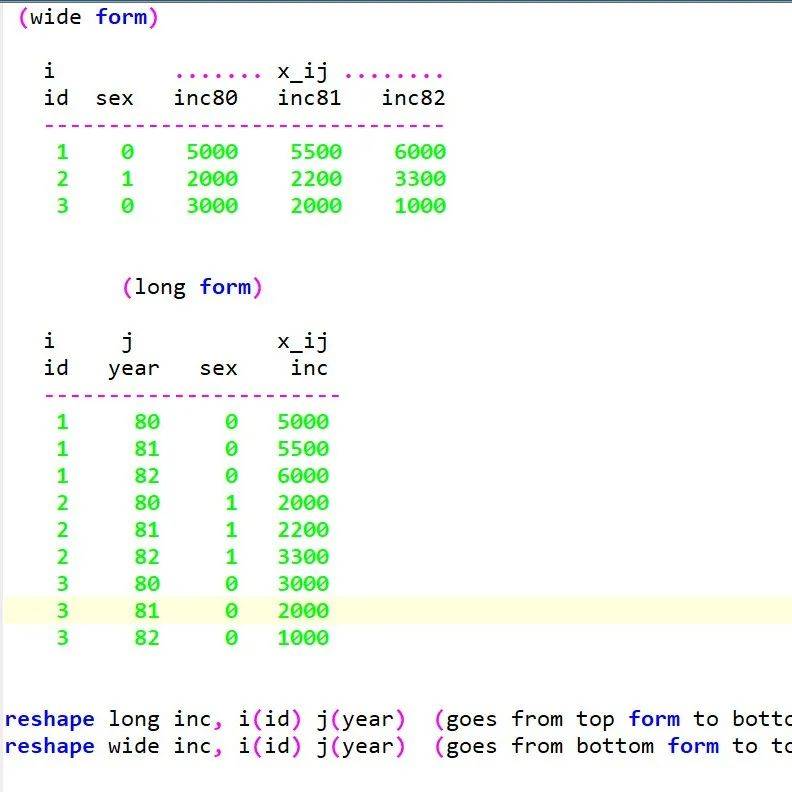Click the inc81 column header
The width and height of the screenshot is (792, 792).
(309, 98)
